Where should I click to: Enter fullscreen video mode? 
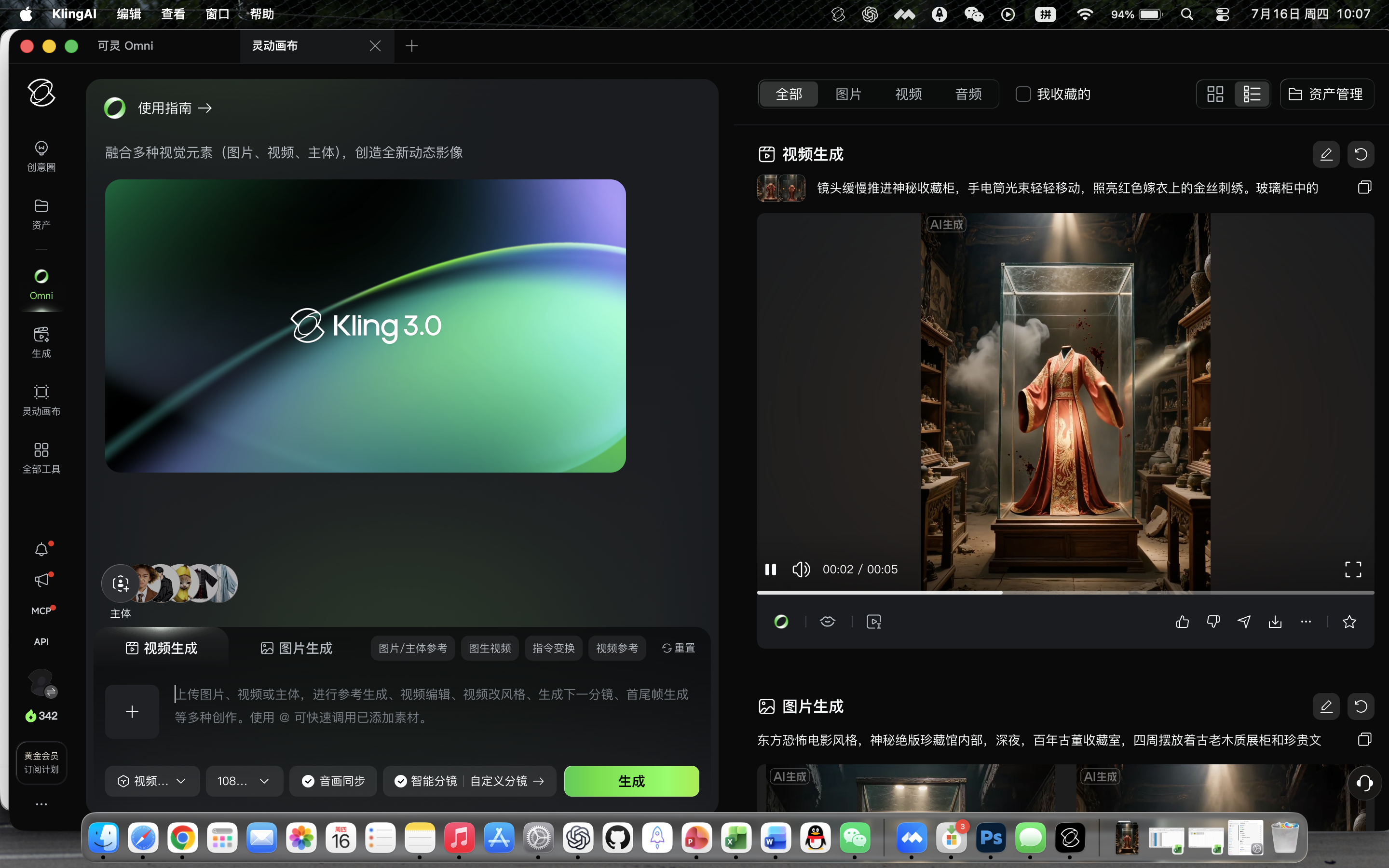tap(1353, 569)
